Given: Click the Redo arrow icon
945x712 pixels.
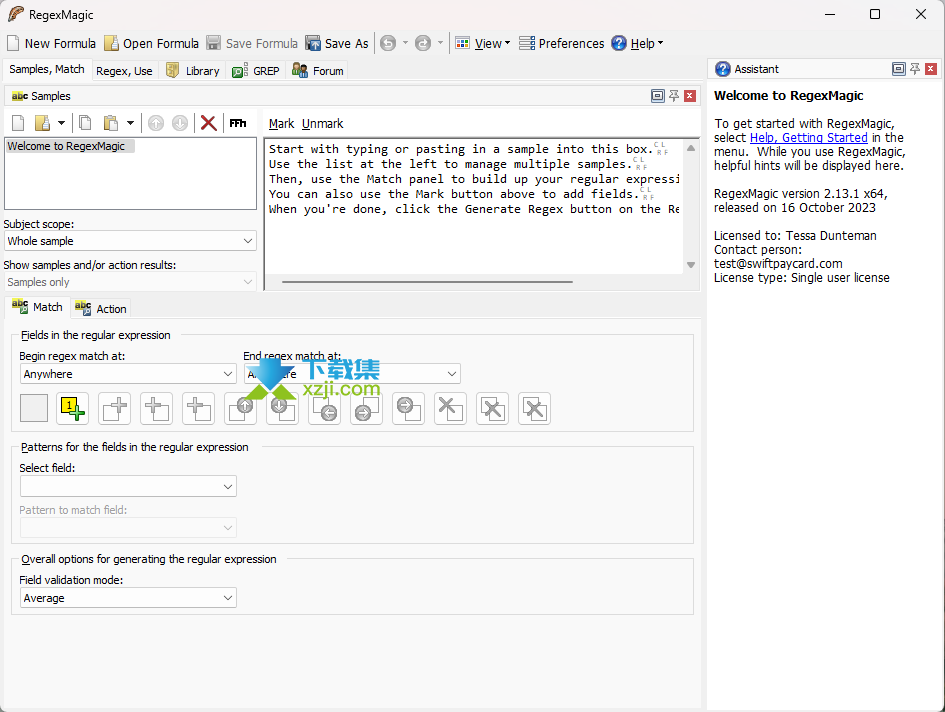Looking at the screenshot, I should (x=423, y=43).
